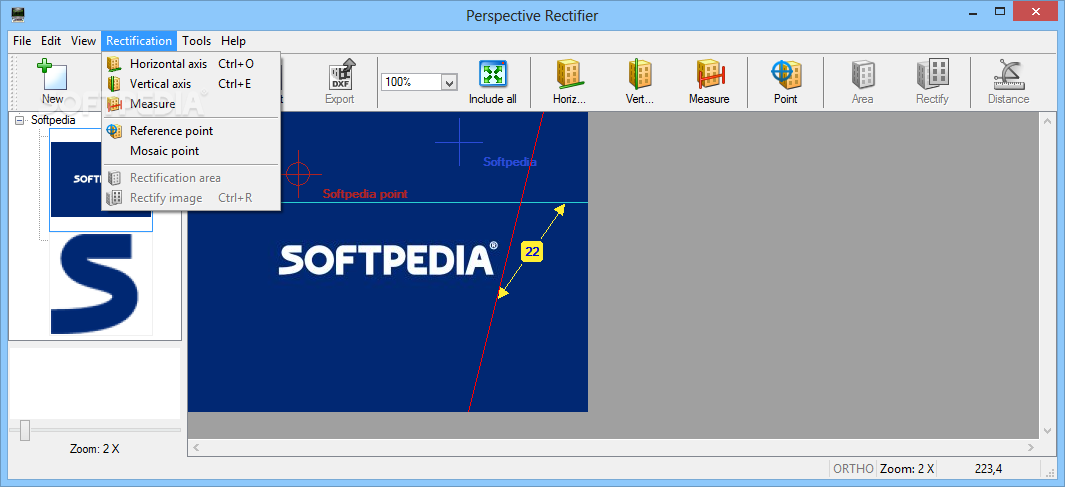Click the blue cross mosaic point marker
The image size is (1065, 487).
tap(459, 143)
